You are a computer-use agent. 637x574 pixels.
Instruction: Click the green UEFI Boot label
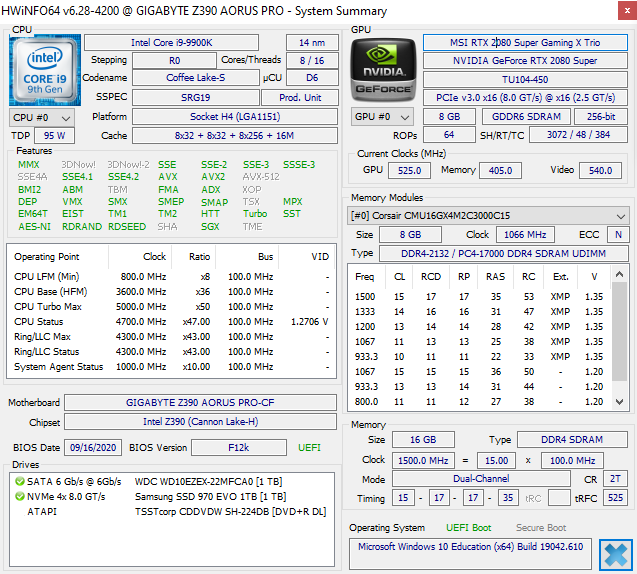pyautogui.click(x=468, y=528)
